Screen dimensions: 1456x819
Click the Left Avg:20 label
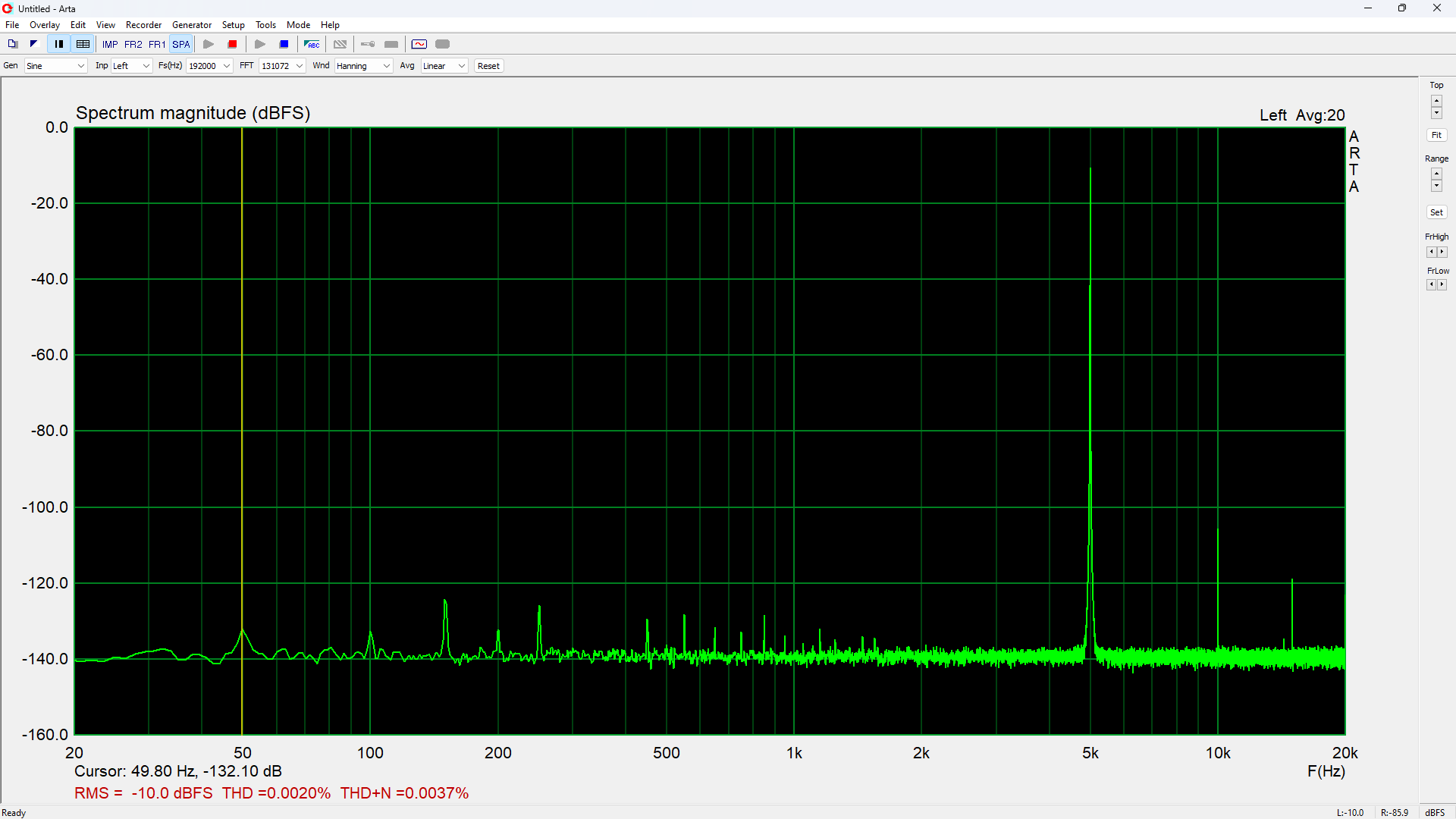pos(1302,115)
